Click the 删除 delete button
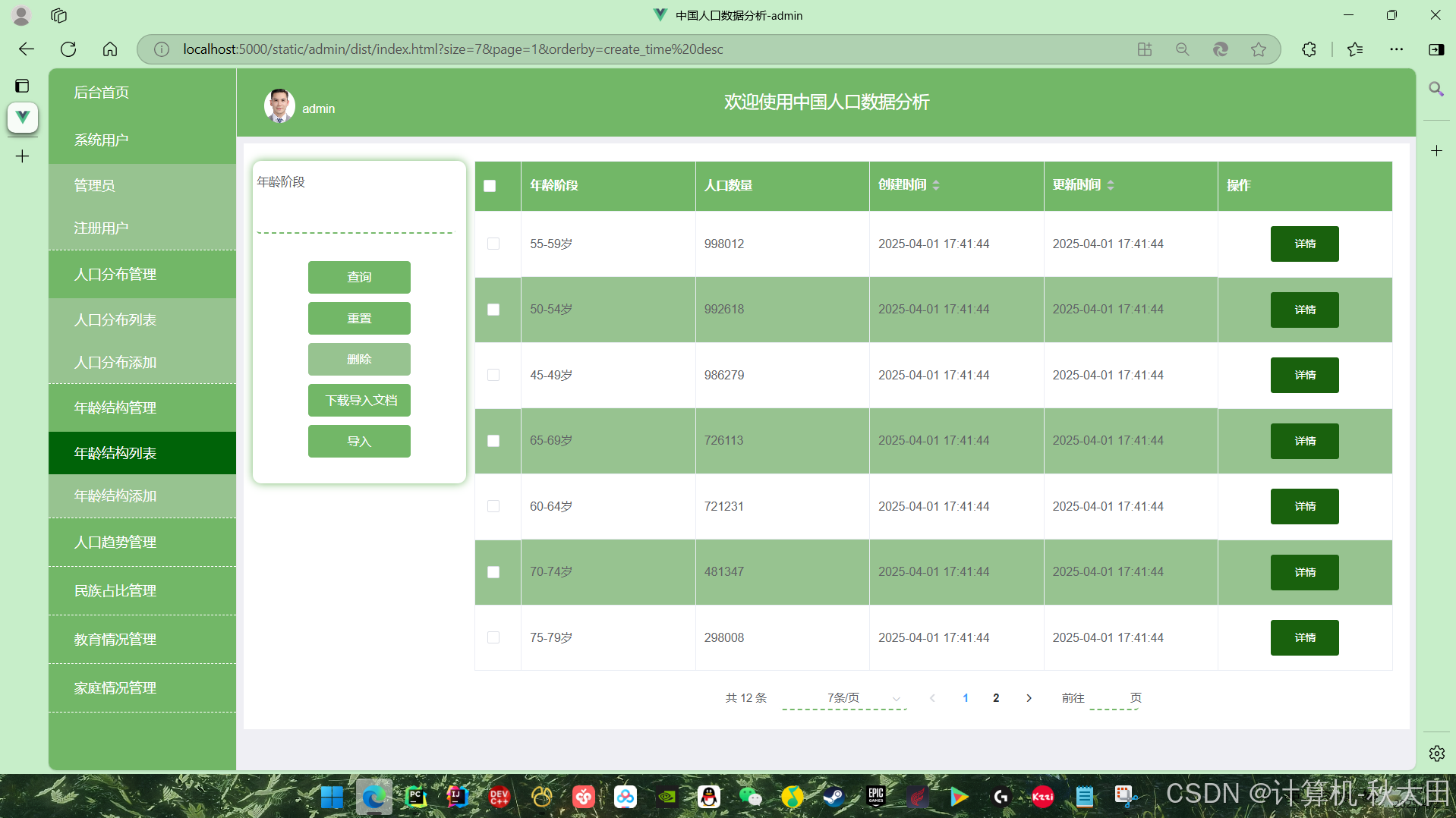The height and width of the screenshot is (818, 1456). point(359,359)
